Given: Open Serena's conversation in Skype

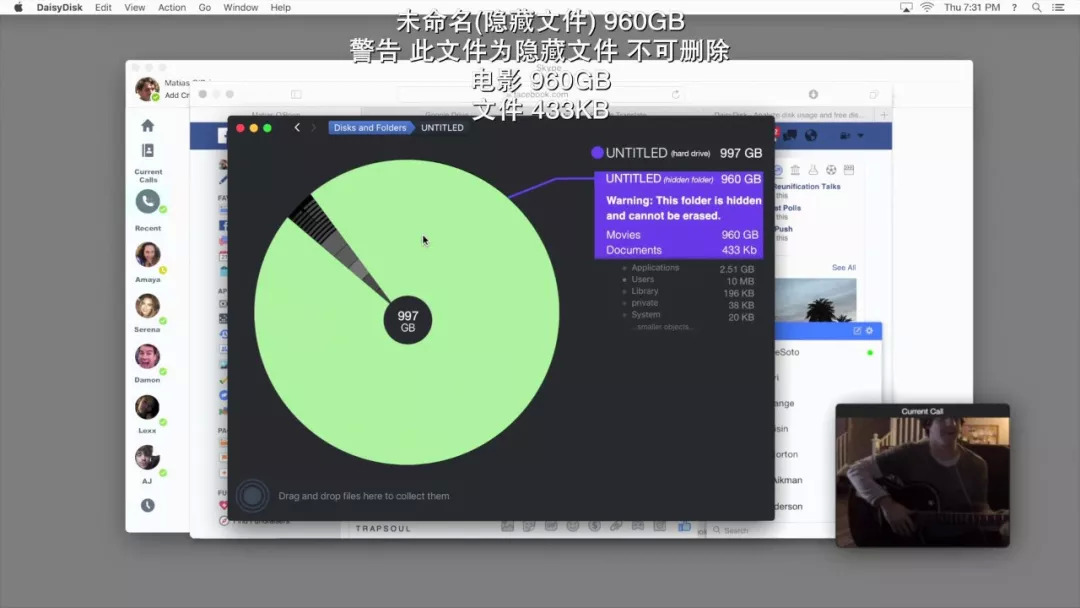Looking at the screenshot, I should click(147, 306).
